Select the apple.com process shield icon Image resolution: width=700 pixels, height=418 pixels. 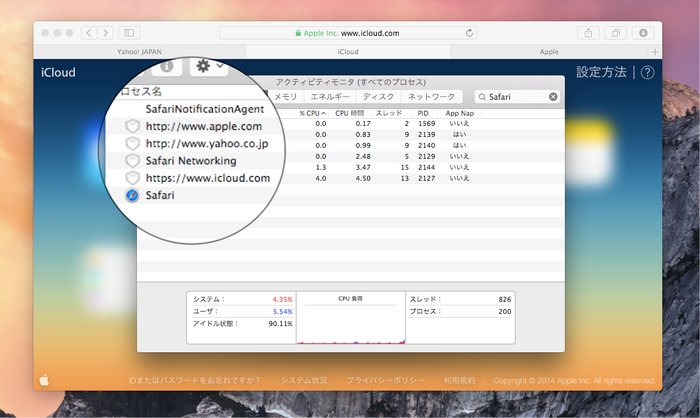[132, 126]
